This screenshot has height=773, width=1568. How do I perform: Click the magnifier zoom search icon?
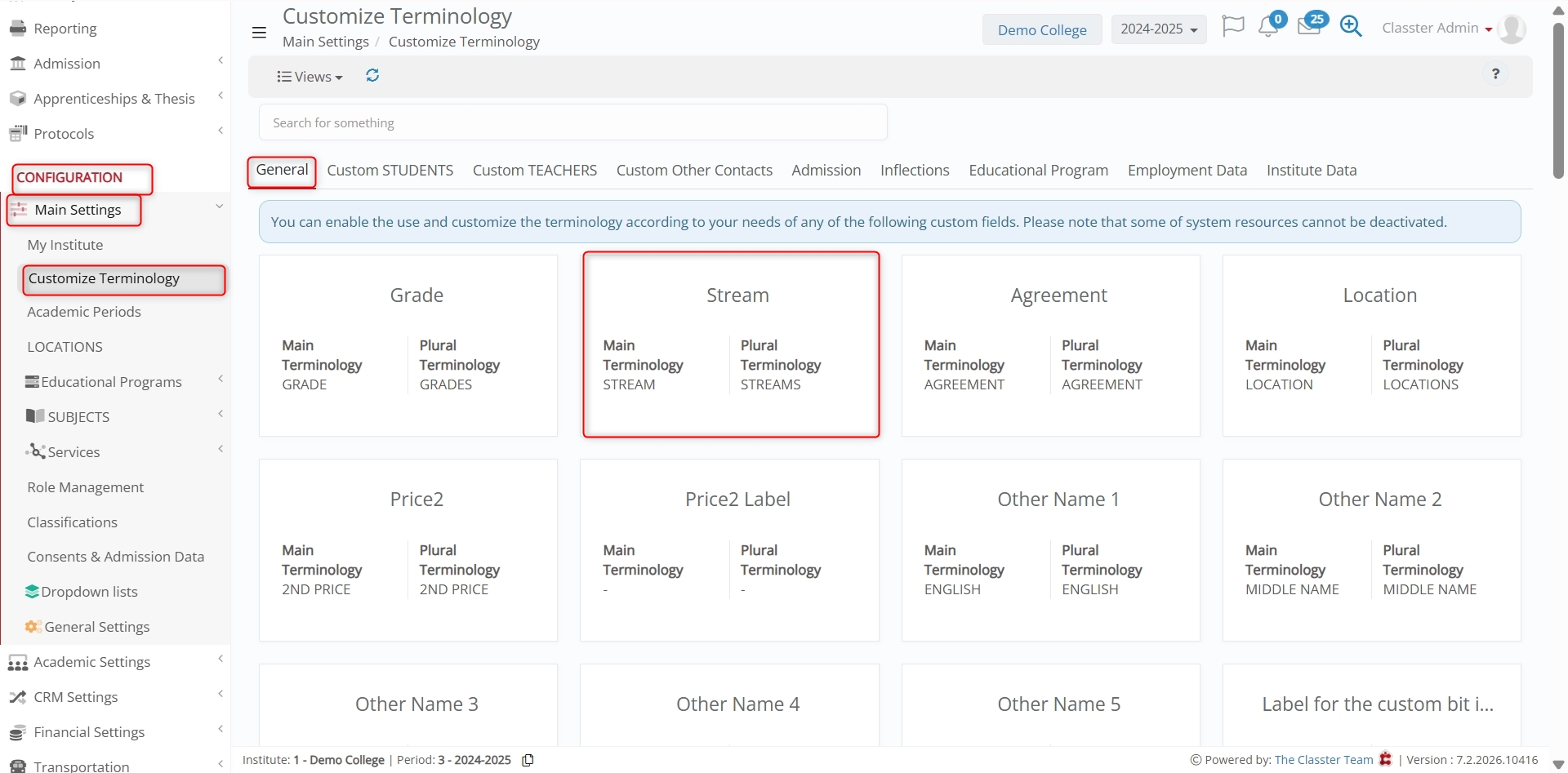pyautogui.click(x=1351, y=27)
